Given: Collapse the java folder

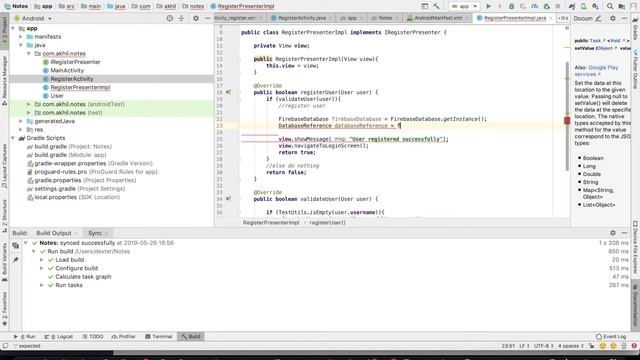Looking at the screenshot, I should [x=21, y=45].
